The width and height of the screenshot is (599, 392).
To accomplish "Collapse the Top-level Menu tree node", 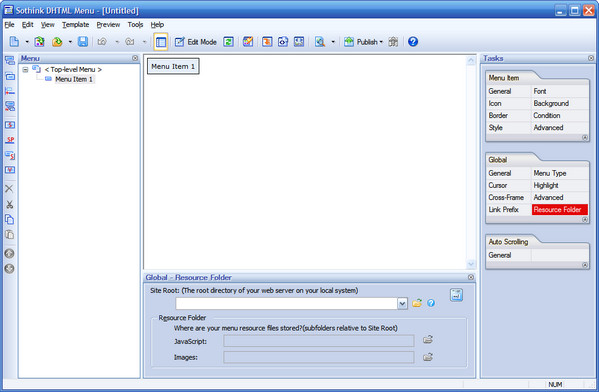I will pyautogui.click(x=25, y=70).
